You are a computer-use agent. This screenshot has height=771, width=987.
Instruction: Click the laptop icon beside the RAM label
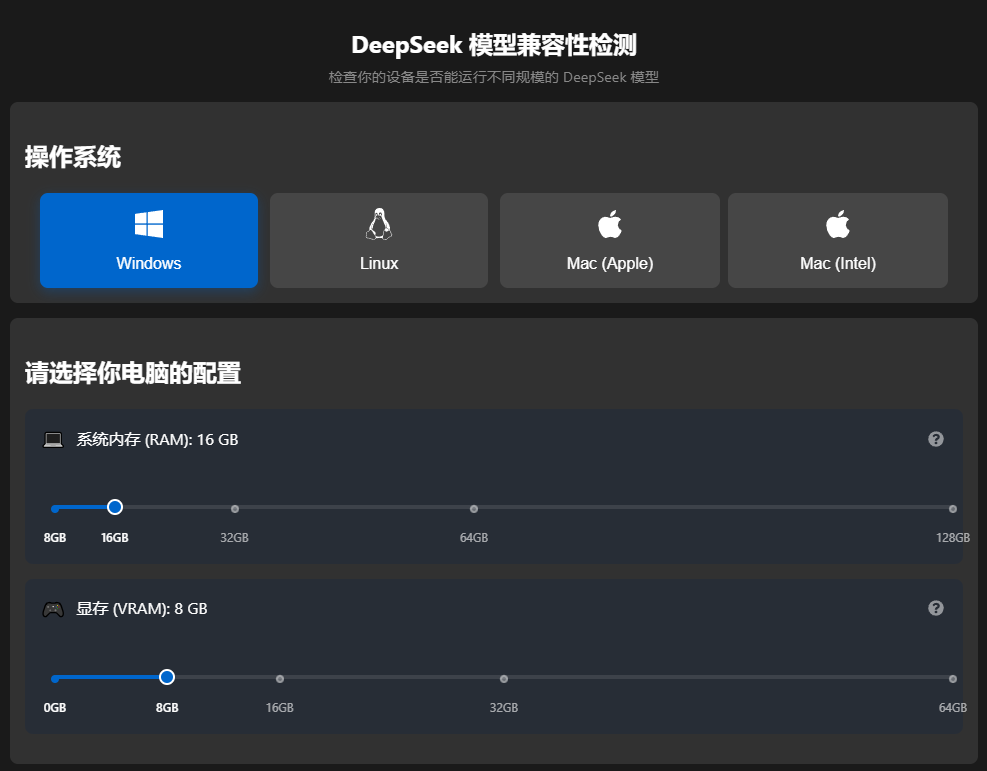[x=53, y=440]
